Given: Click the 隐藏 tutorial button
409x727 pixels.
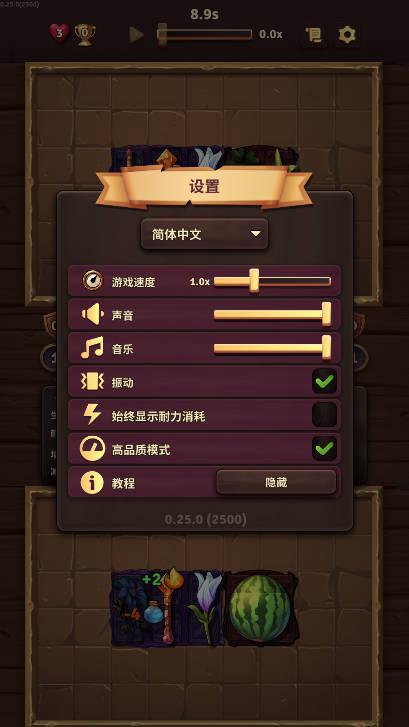Looking at the screenshot, I should point(276,482).
